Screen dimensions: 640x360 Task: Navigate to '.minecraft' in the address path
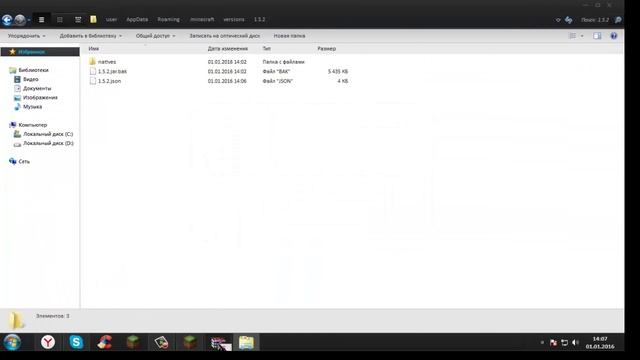pos(202,19)
